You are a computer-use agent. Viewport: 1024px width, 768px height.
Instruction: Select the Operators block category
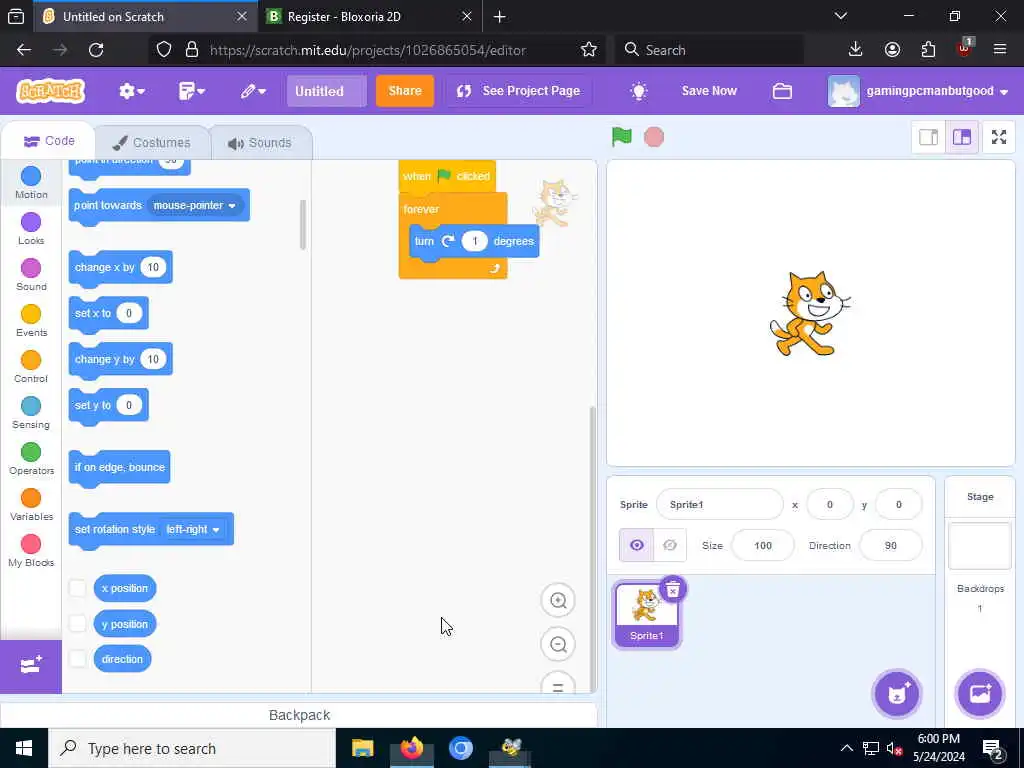click(x=31, y=458)
